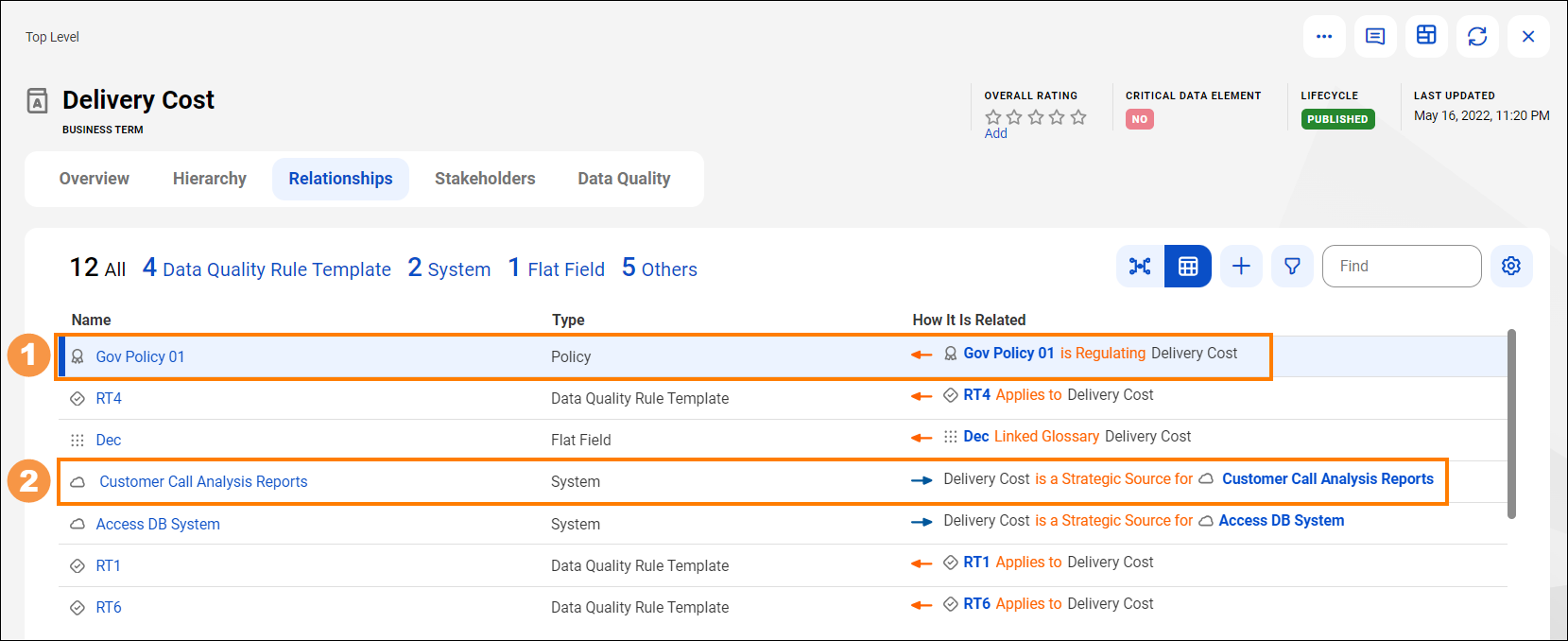1568x641 pixels.
Task: Open the more options ellipsis menu
Action: [x=1324, y=37]
